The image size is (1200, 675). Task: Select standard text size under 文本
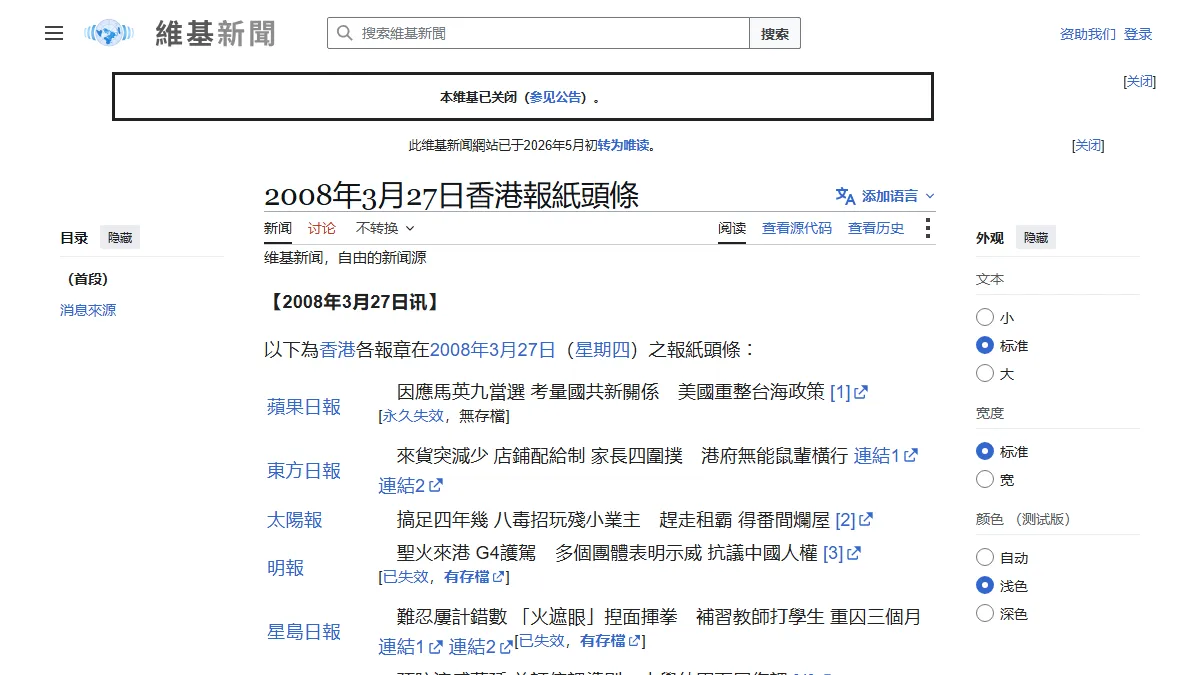[985, 345]
